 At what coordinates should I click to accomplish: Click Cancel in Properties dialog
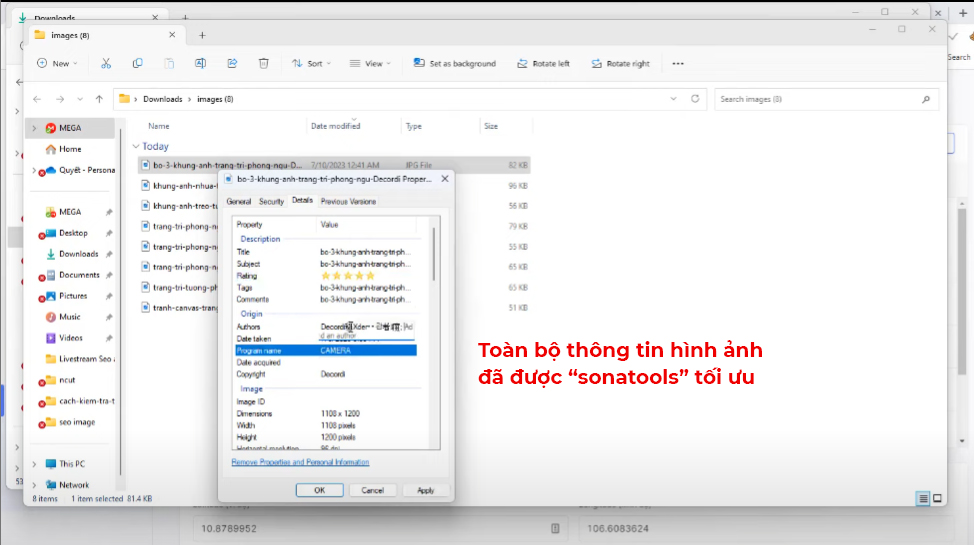(x=373, y=490)
